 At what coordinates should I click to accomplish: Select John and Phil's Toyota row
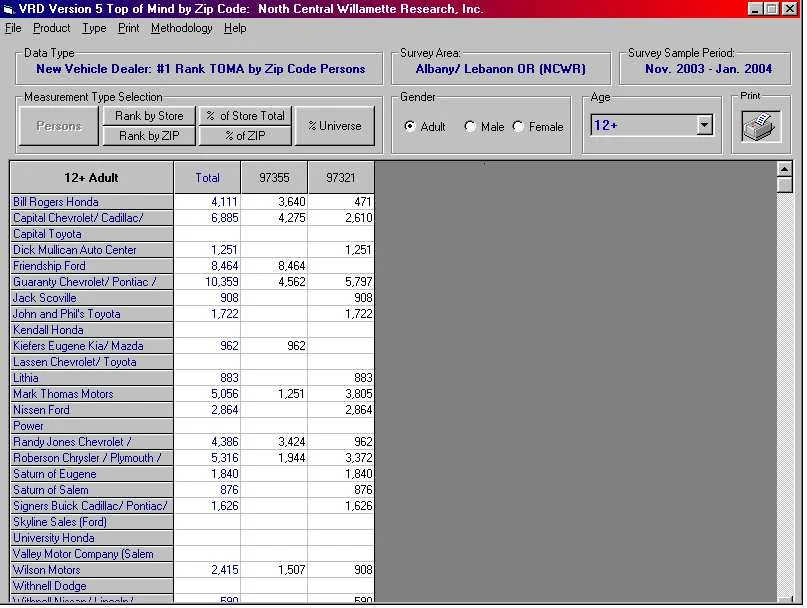coord(92,314)
